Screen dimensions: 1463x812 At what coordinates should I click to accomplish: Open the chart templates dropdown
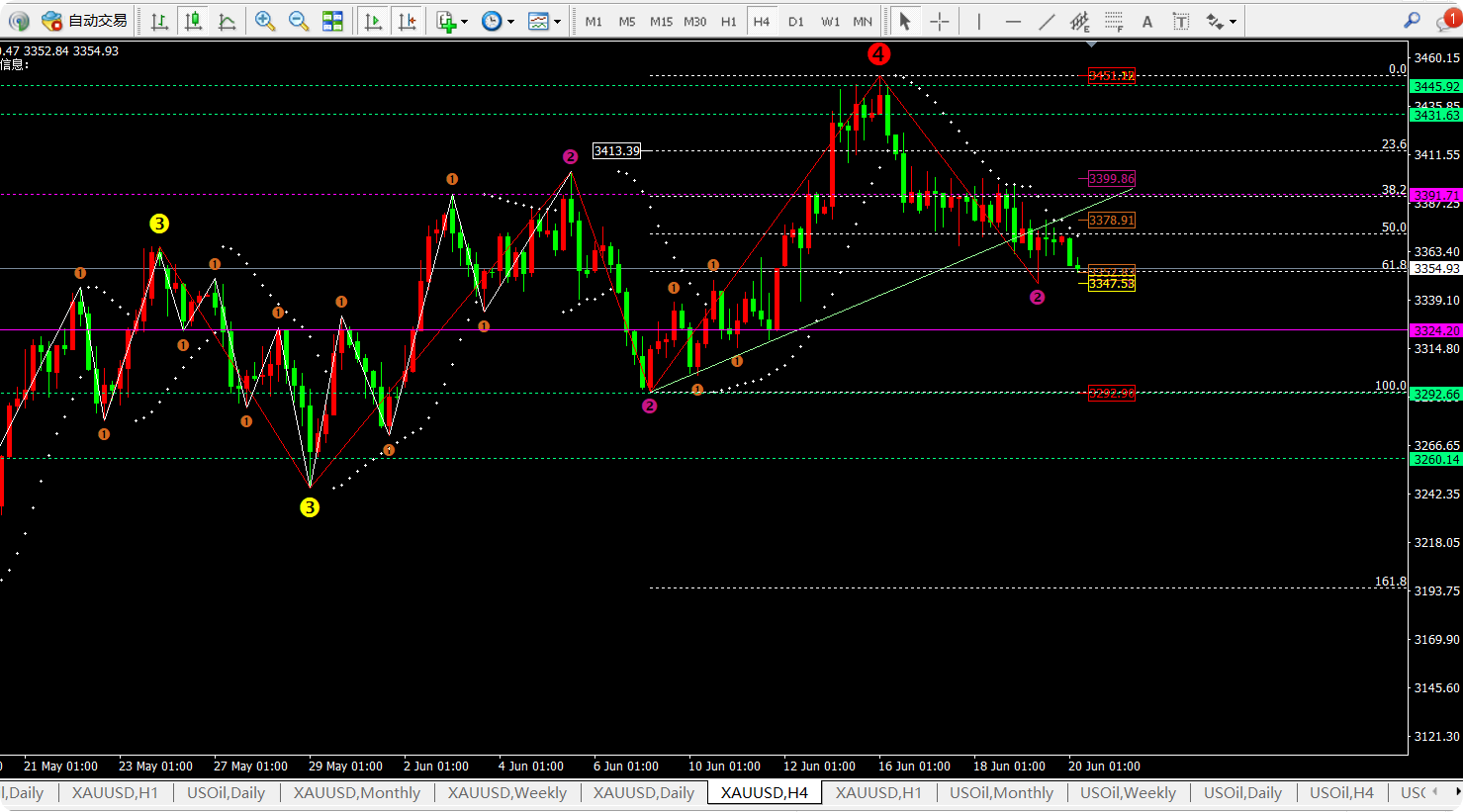tap(544, 21)
